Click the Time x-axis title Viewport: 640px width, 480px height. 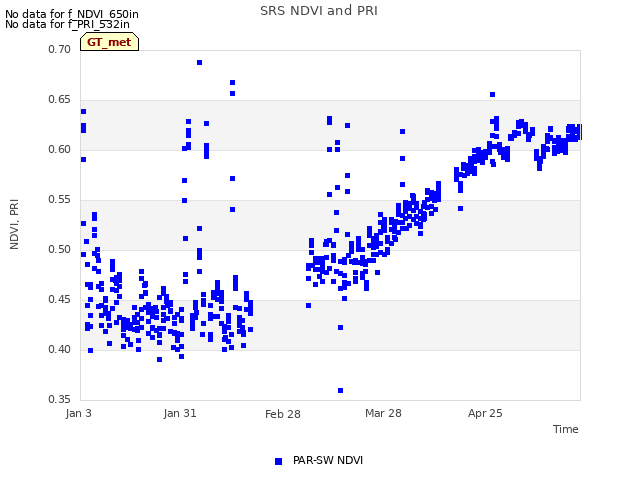coord(566,429)
